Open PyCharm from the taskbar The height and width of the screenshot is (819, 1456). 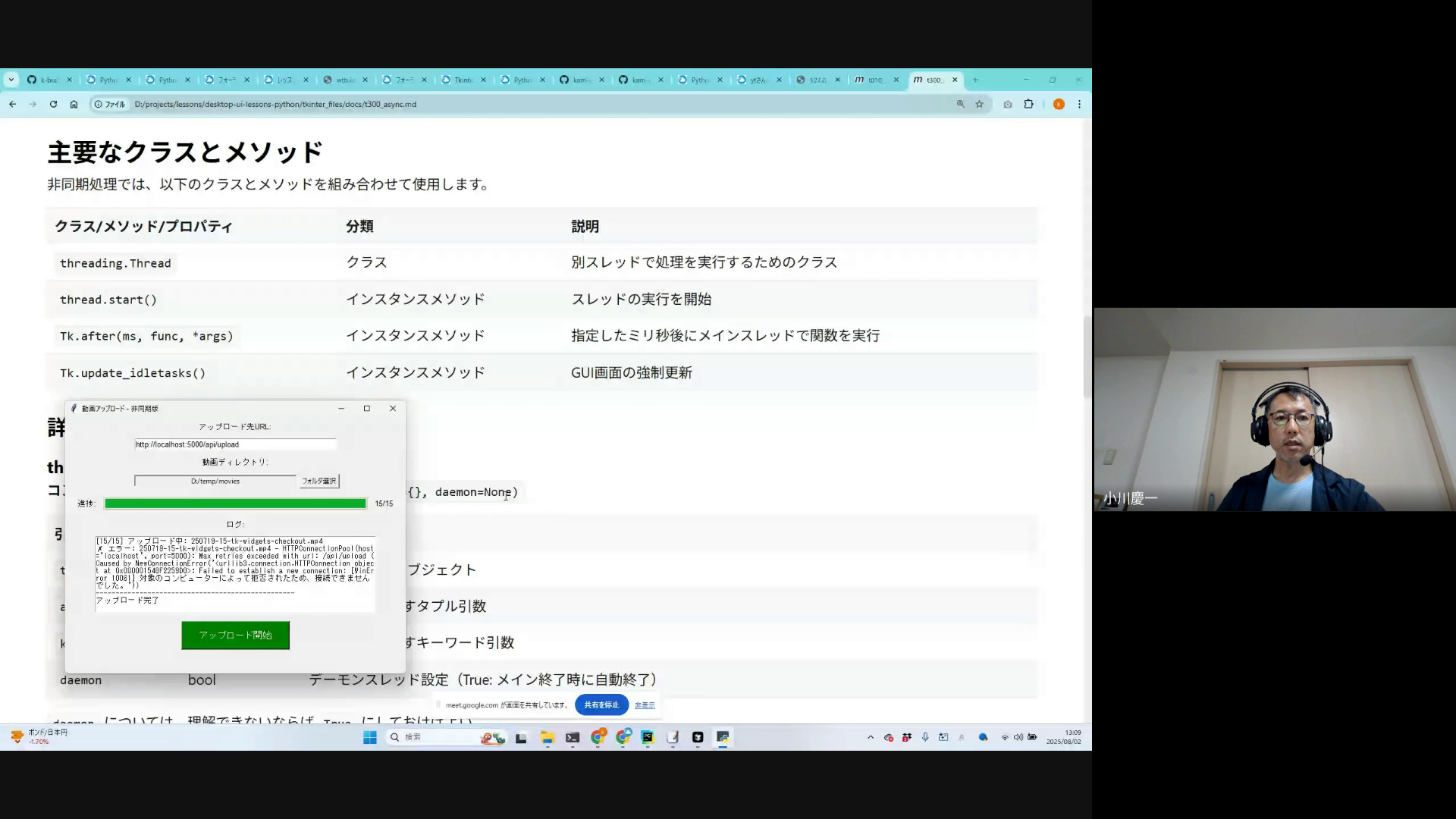pos(647,737)
